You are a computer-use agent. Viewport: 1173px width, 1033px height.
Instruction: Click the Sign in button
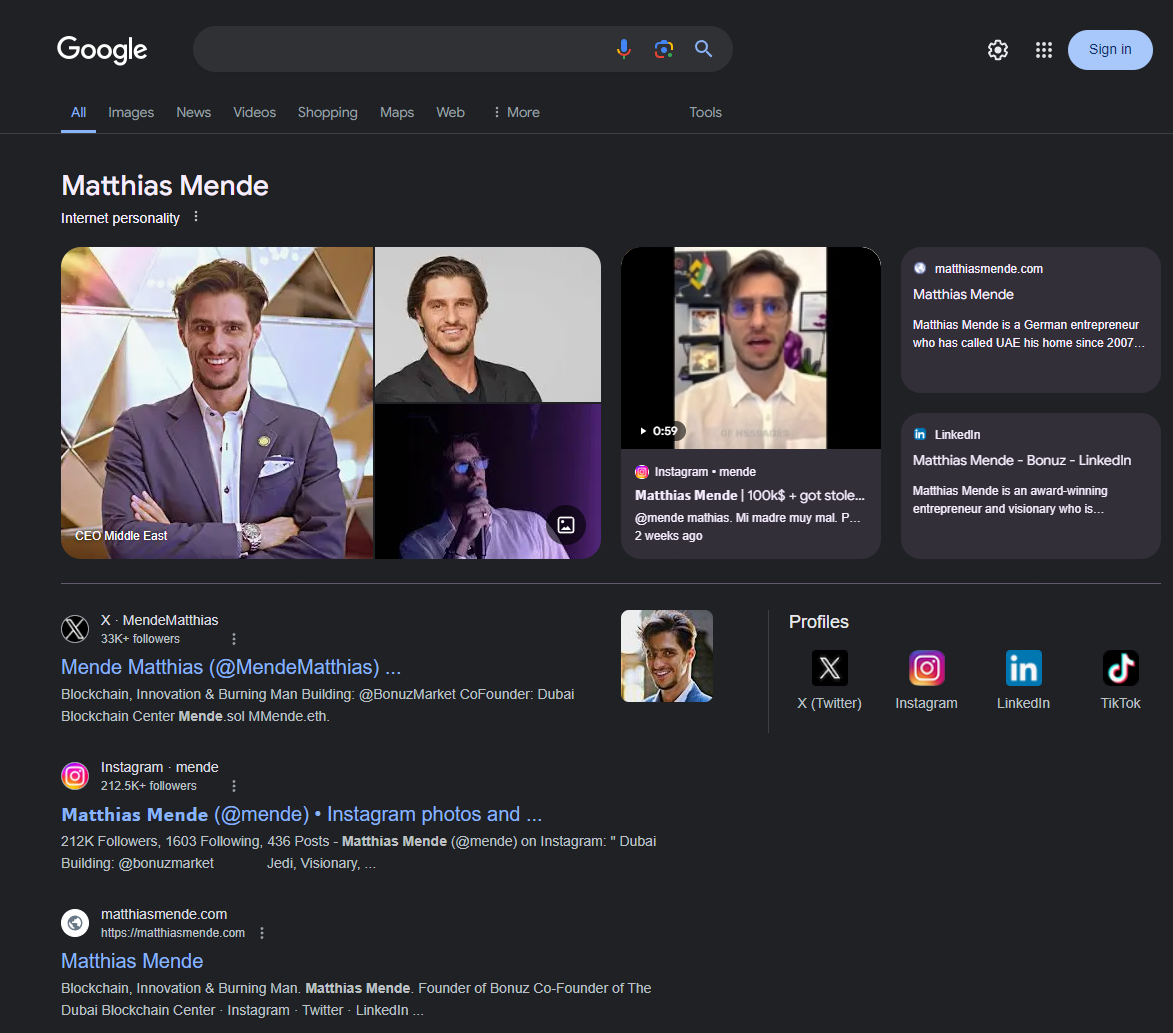pyautogui.click(x=1110, y=49)
